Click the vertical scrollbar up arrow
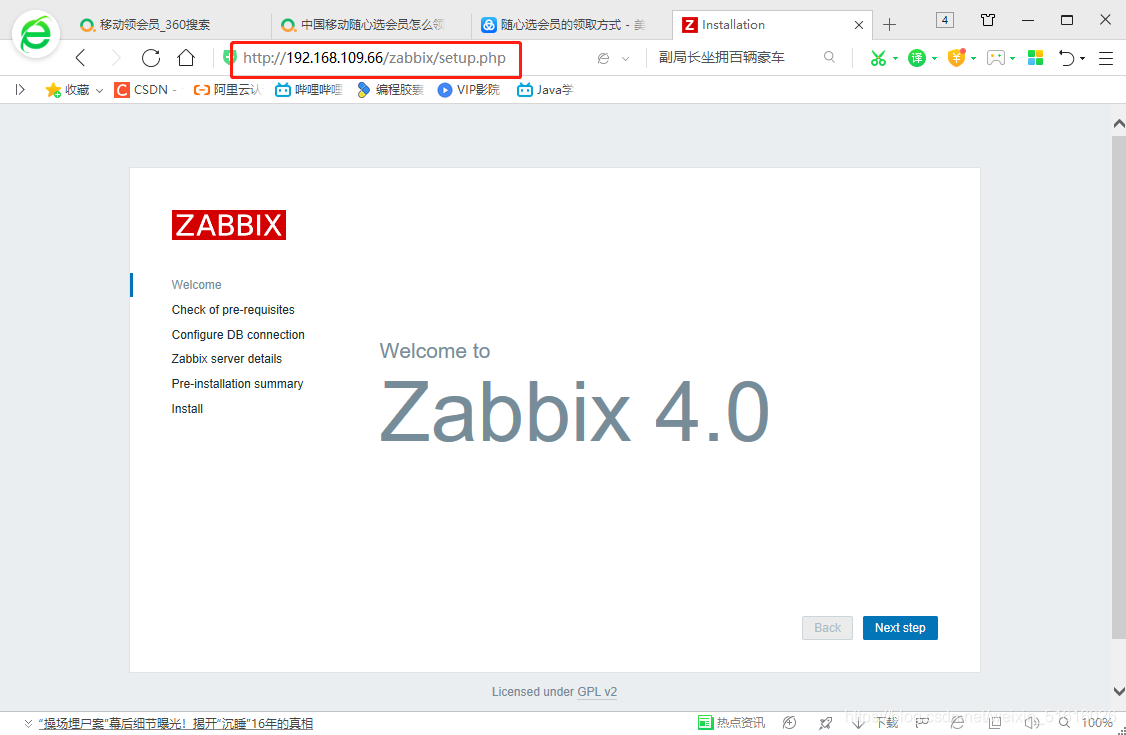Image resolution: width=1126 pixels, height=735 pixels. click(1119, 124)
